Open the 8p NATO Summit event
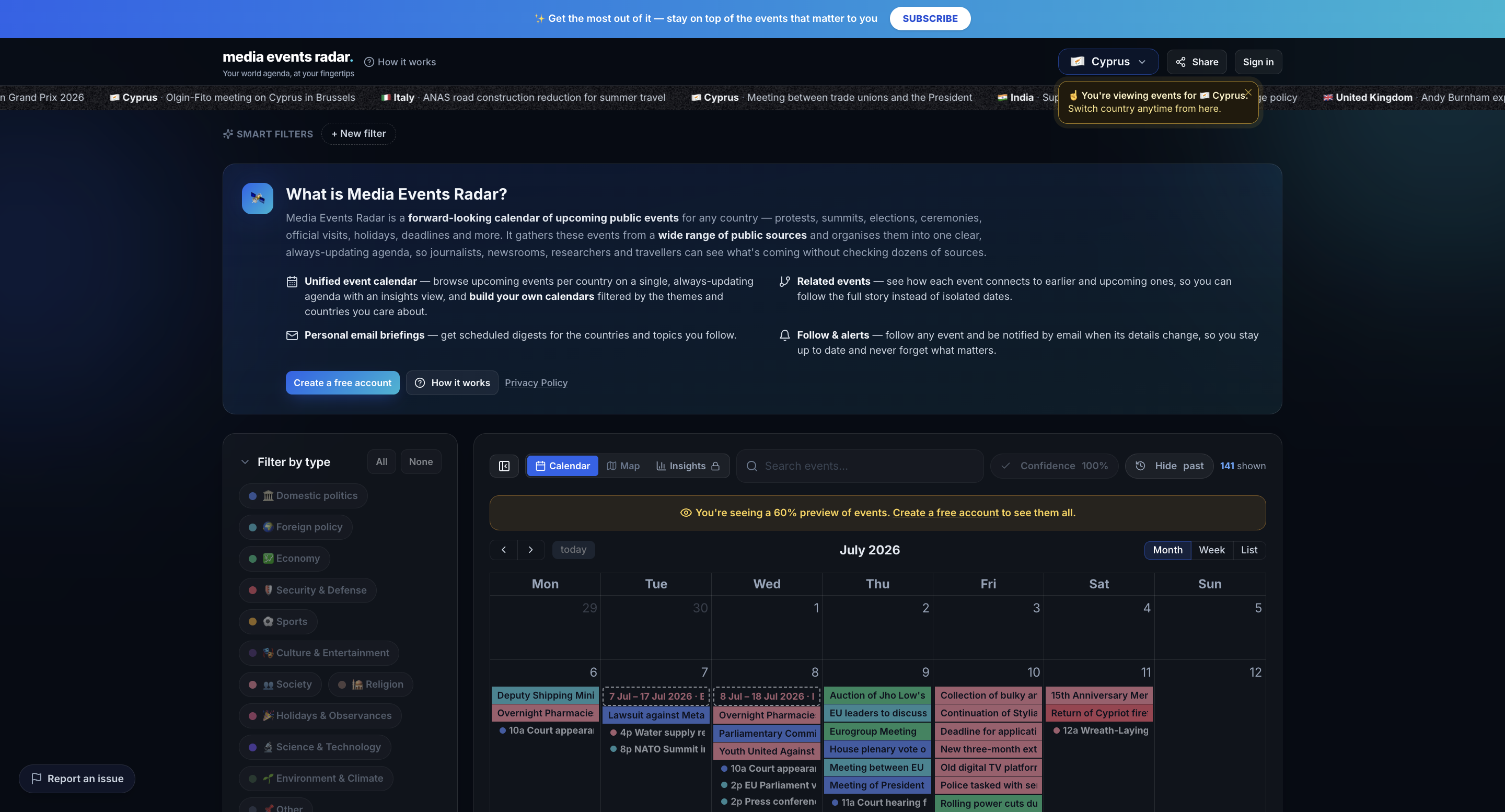The image size is (1505, 812). pyautogui.click(x=657, y=749)
